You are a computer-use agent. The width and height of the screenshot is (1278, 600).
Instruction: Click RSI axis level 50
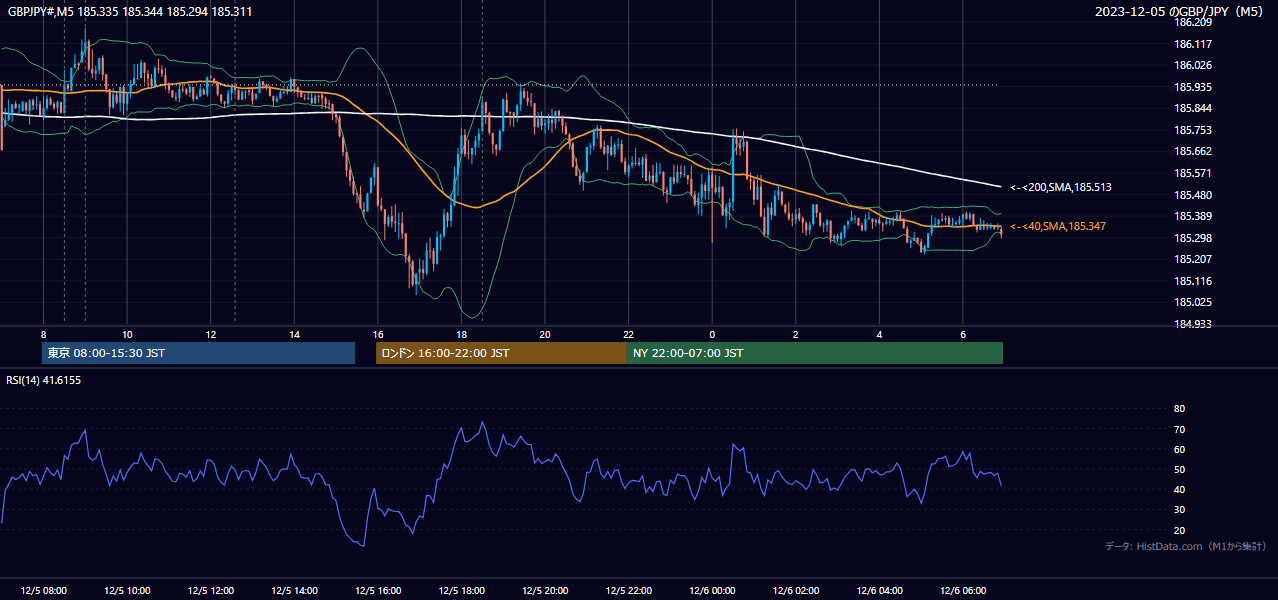1179,469
